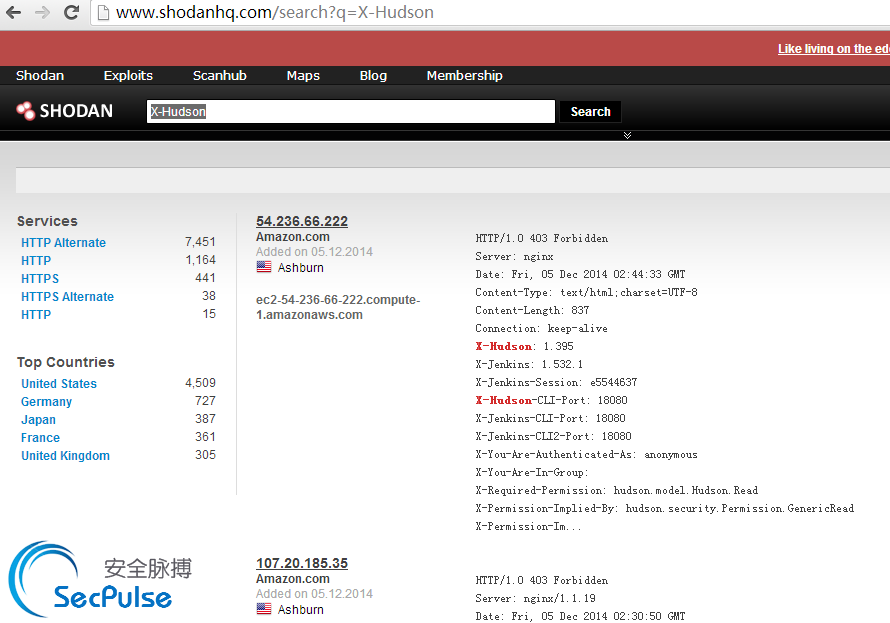Screen dimensions: 890x623
Task: Click the 'Content-Length: 837' line
Action: tap(532, 310)
